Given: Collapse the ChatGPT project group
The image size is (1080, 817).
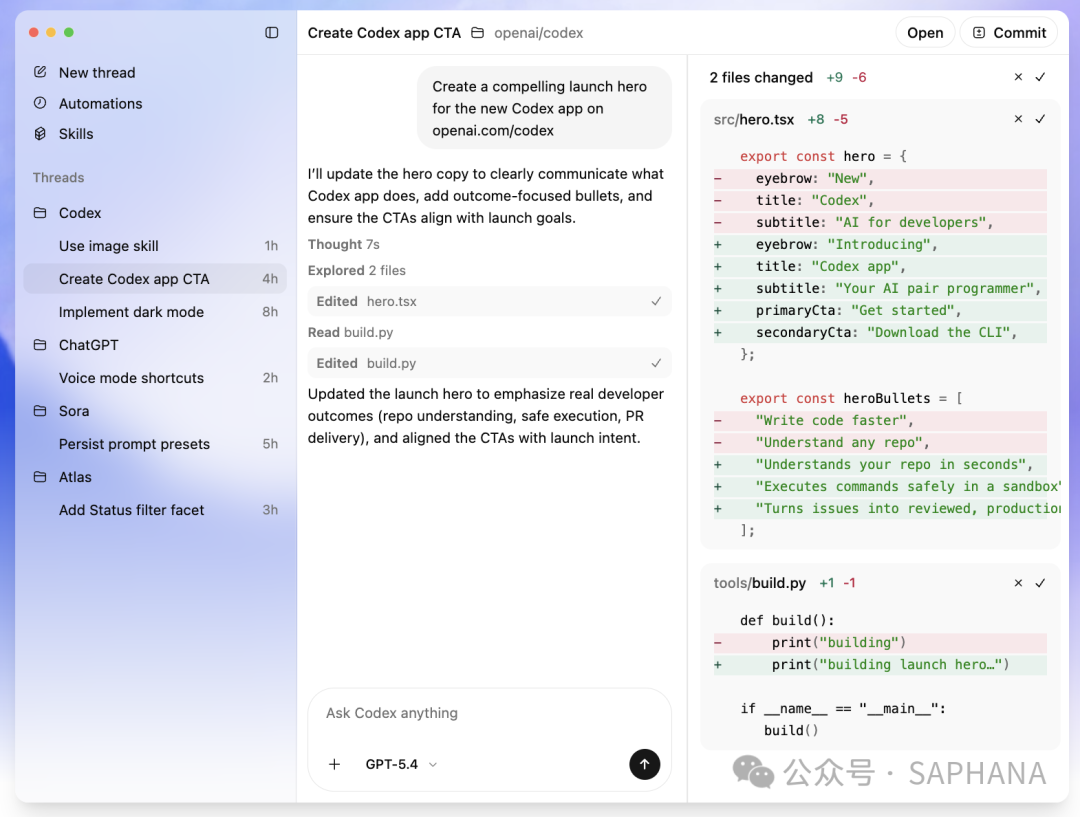Looking at the screenshot, I should pyautogui.click(x=155, y=344).
